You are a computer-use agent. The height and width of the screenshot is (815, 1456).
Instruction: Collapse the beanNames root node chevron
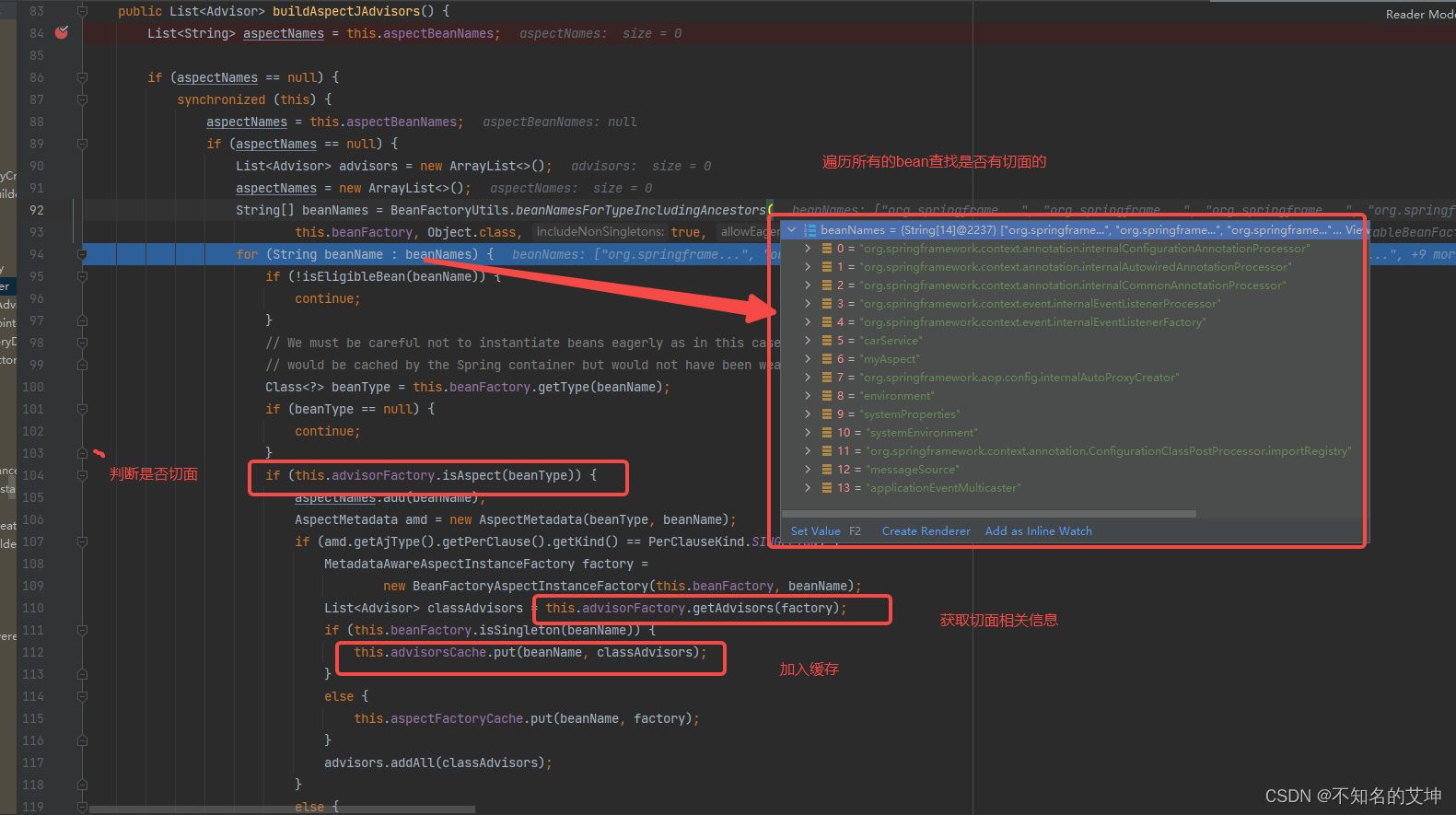pyautogui.click(x=792, y=230)
